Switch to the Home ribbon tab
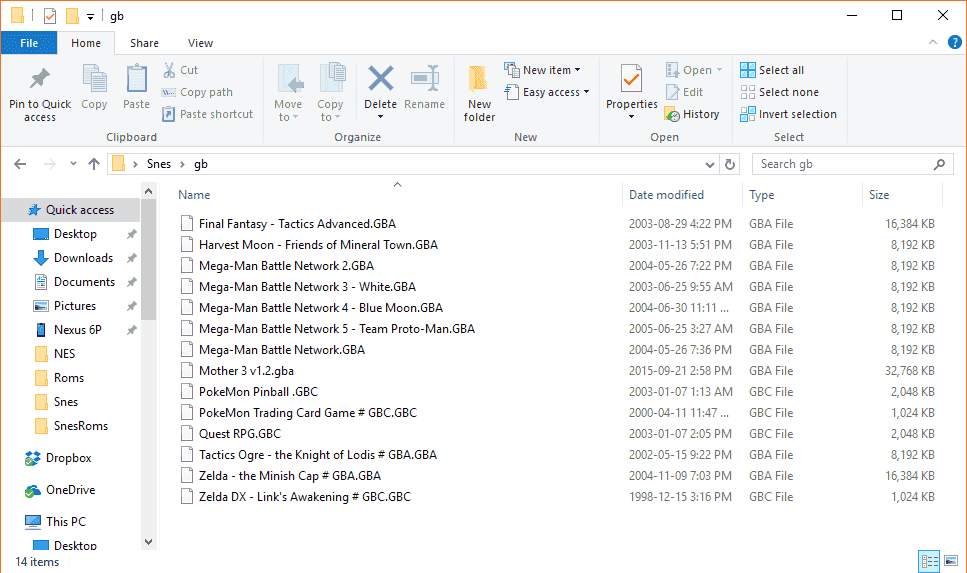This screenshot has width=967, height=573. 86,43
